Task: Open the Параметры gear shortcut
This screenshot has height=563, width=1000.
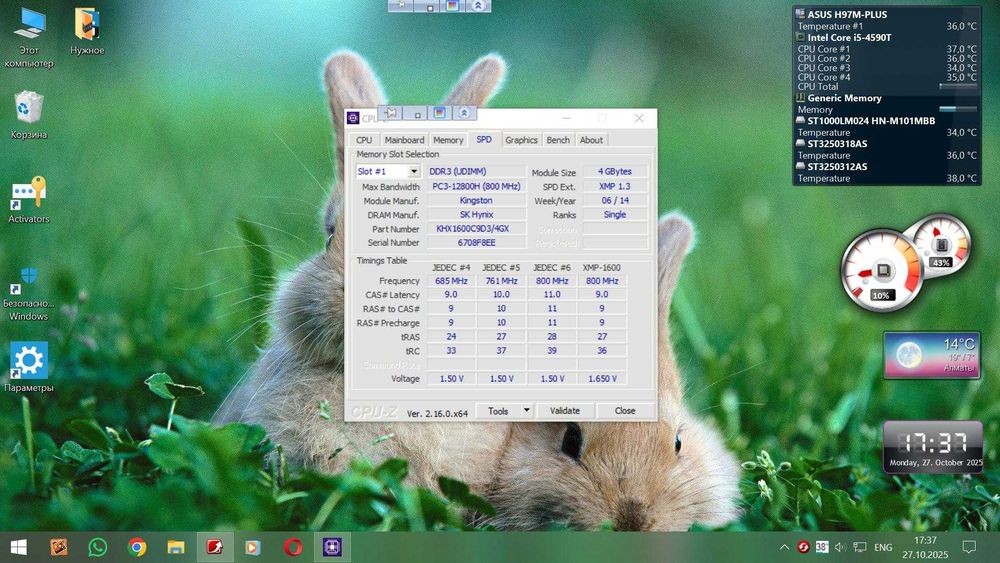Action: pos(29,367)
